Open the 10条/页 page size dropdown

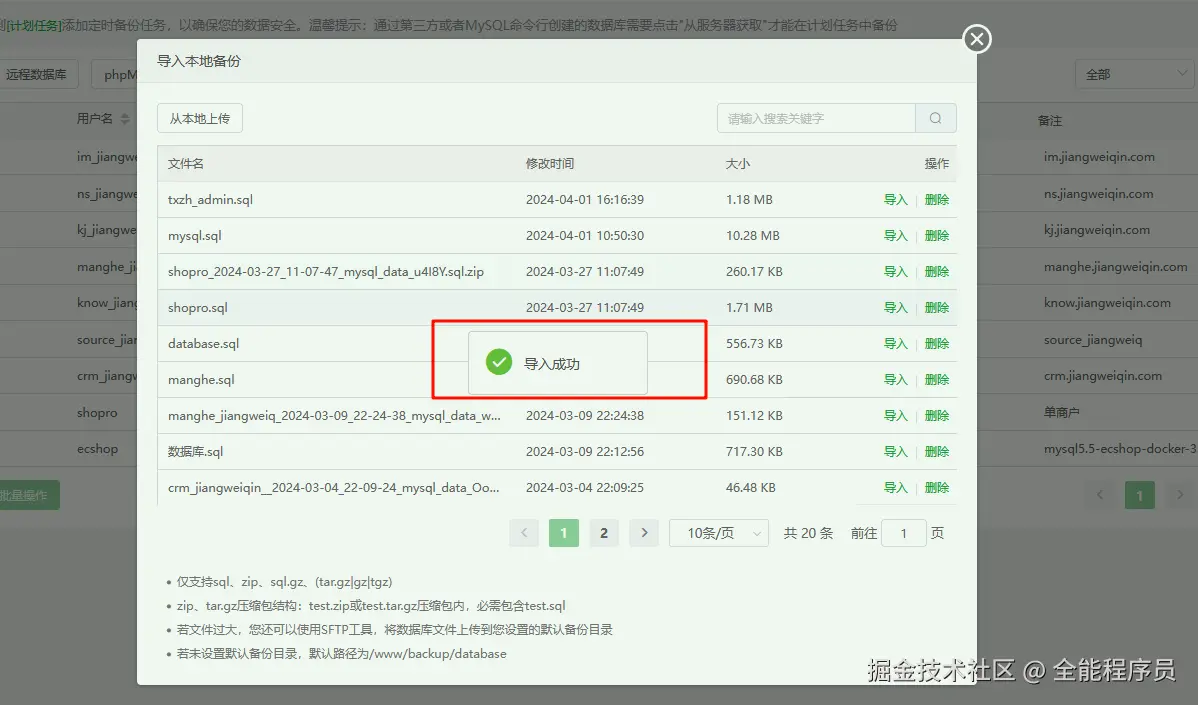coord(719,533)
